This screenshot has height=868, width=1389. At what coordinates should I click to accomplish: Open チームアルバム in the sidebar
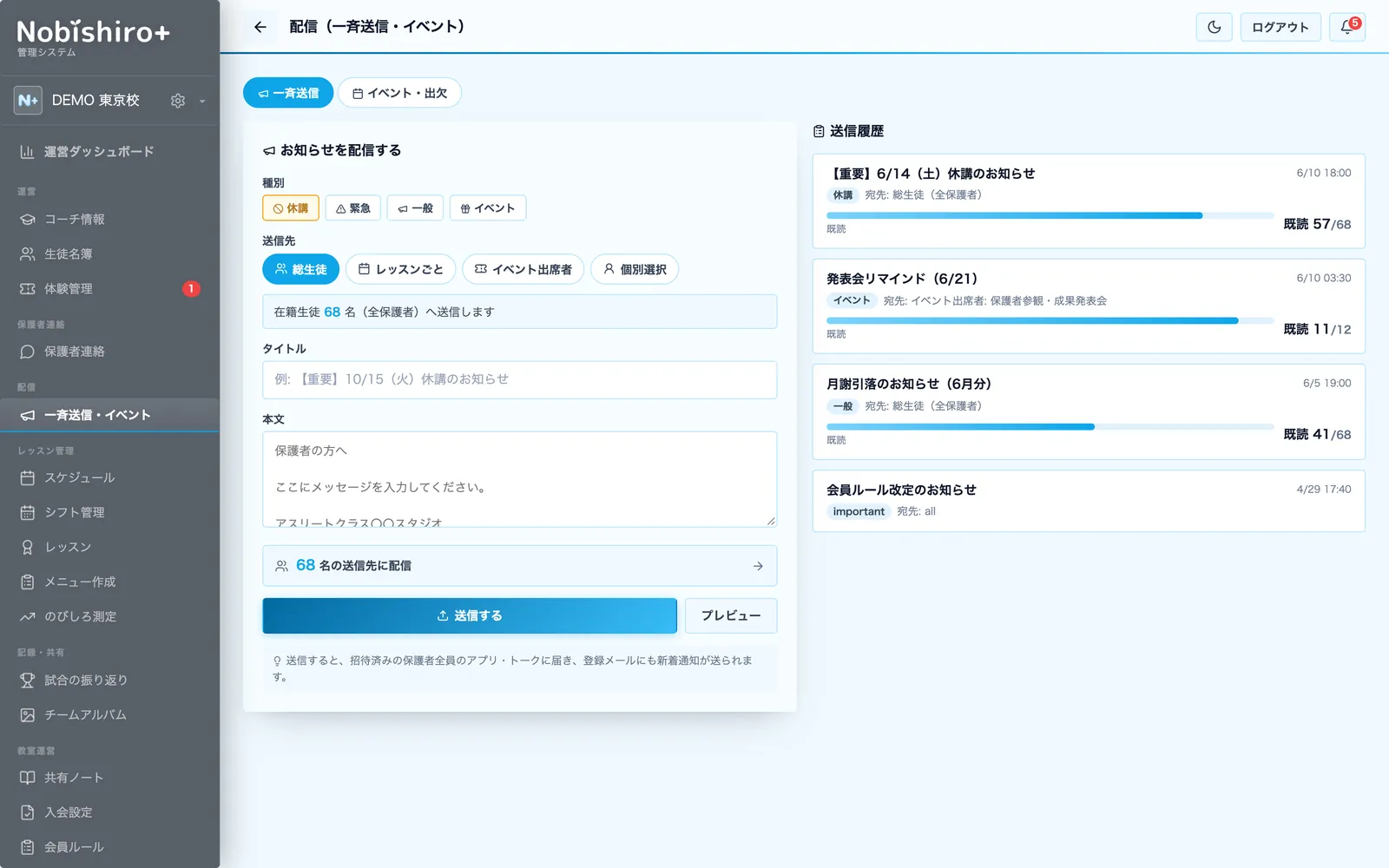[109, 714]
